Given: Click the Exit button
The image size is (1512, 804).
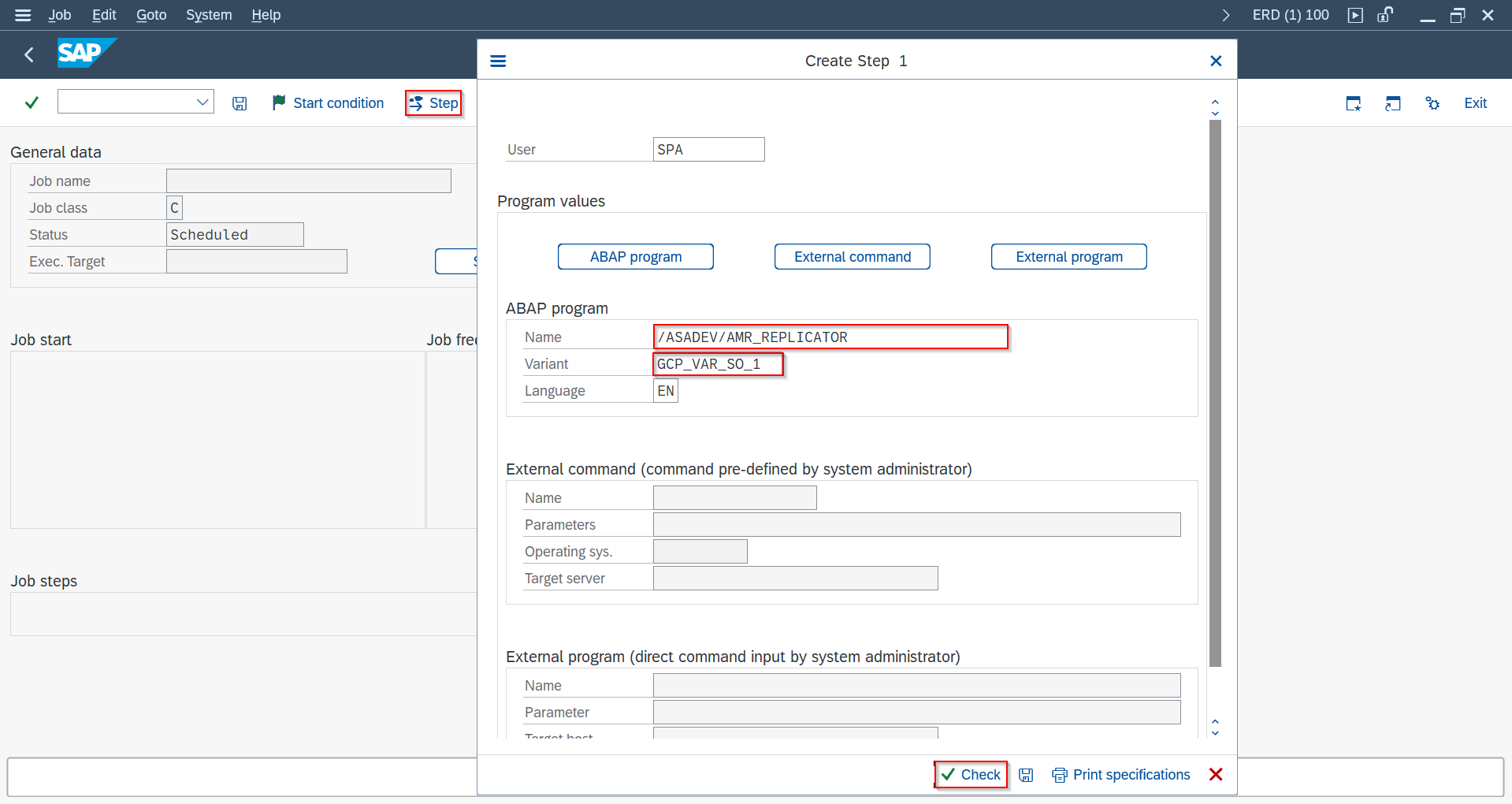Looking at the screenshot, I should pos(1475,103).
